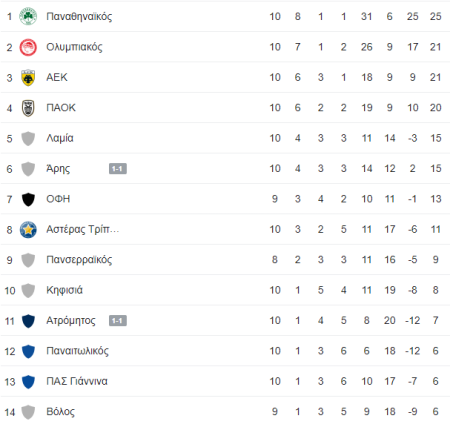Click the ΑΕΚ yellow eagle crest
The image size is (450, 427).
[28, 77]
